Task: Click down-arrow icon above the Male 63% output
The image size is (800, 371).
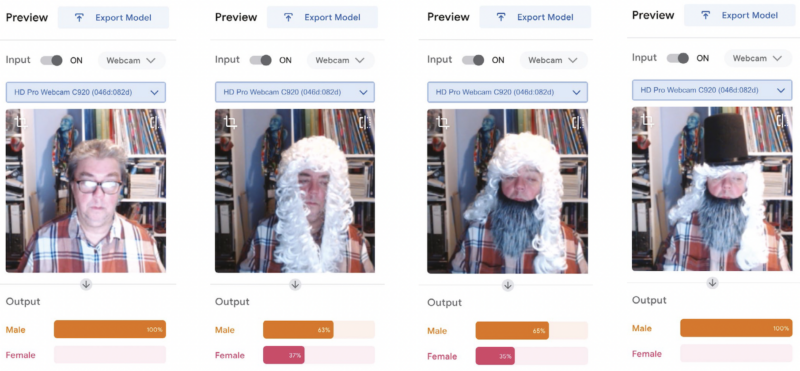Action: (x=295, y=284)
